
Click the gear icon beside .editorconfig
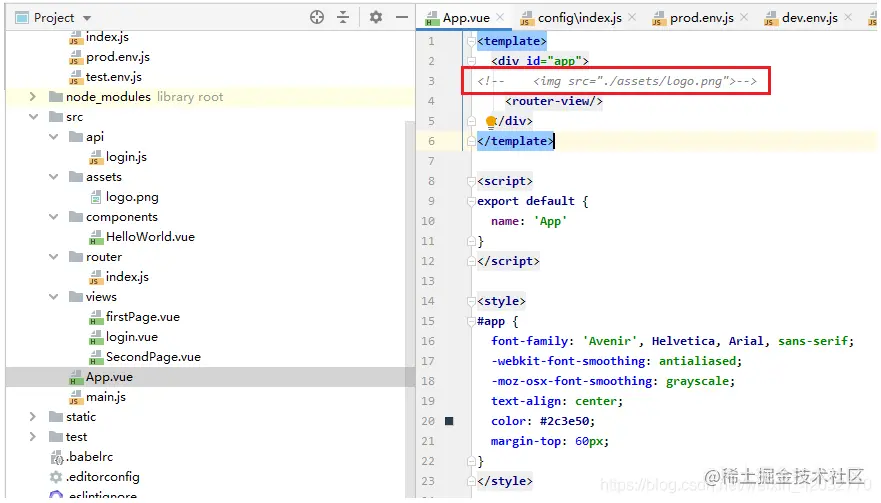click(x=56, y=477)
